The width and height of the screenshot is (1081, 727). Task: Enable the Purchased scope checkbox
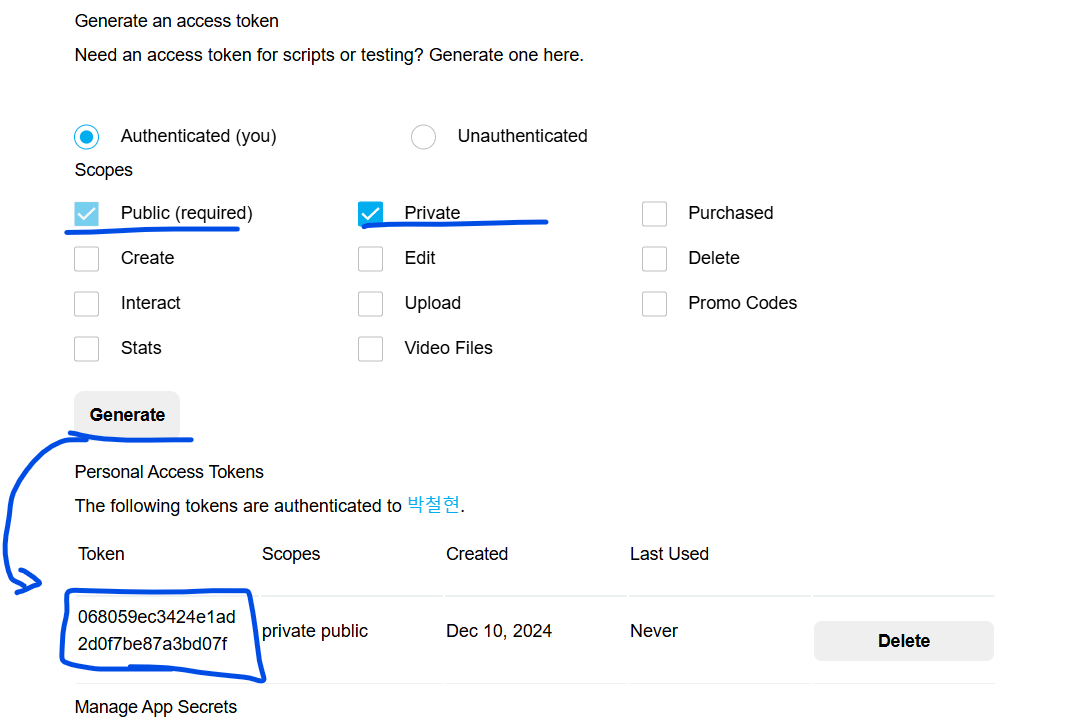click(655, 213)
